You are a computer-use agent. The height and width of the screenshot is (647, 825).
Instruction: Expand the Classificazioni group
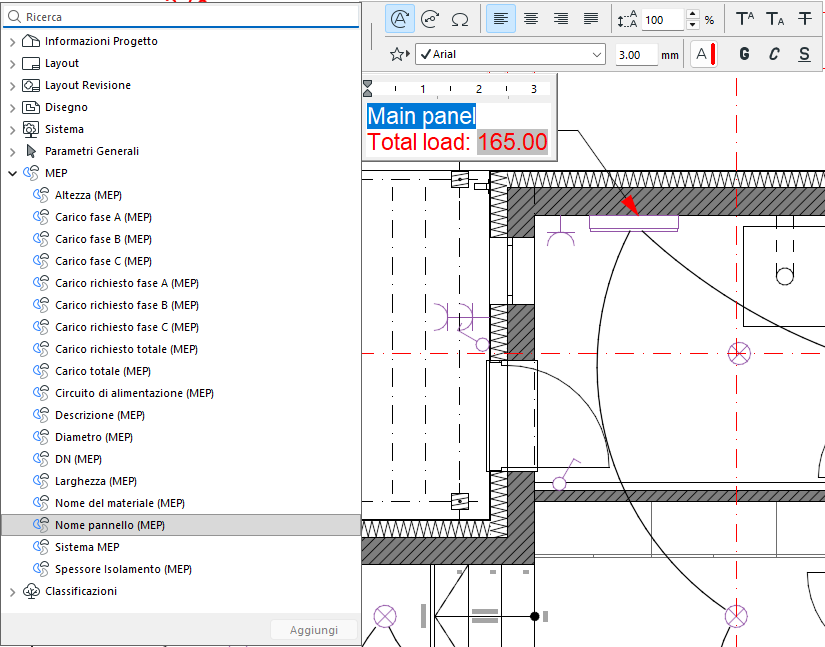click(13, 592)
